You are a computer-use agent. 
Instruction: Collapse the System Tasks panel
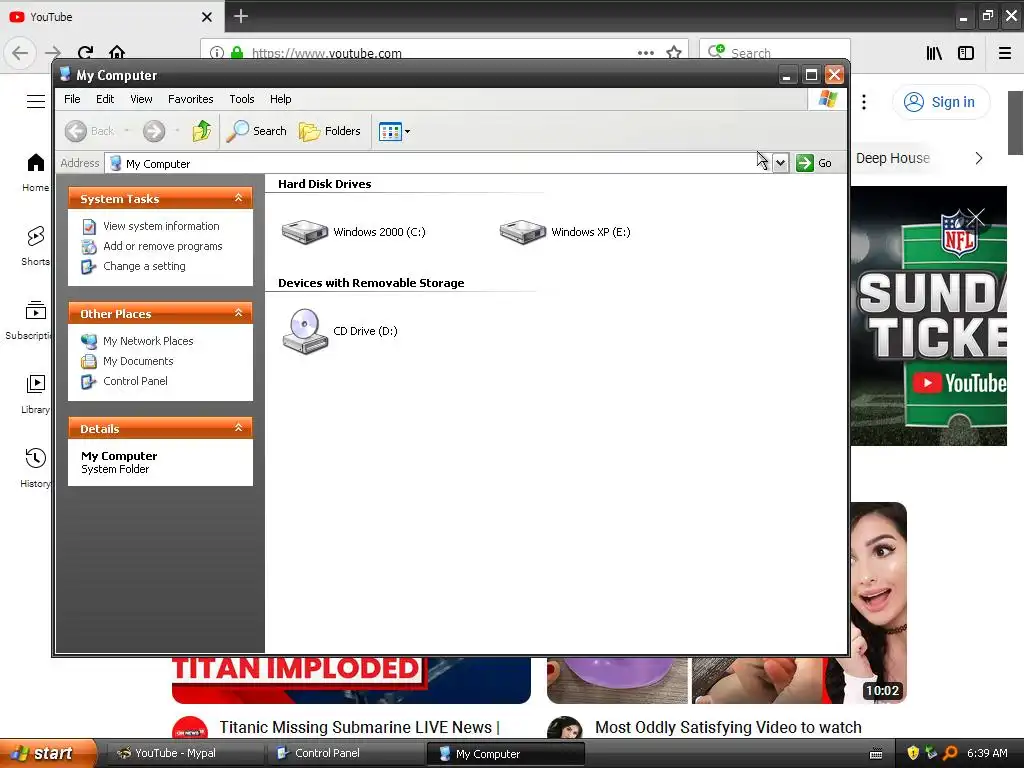(x=238, y=198)
